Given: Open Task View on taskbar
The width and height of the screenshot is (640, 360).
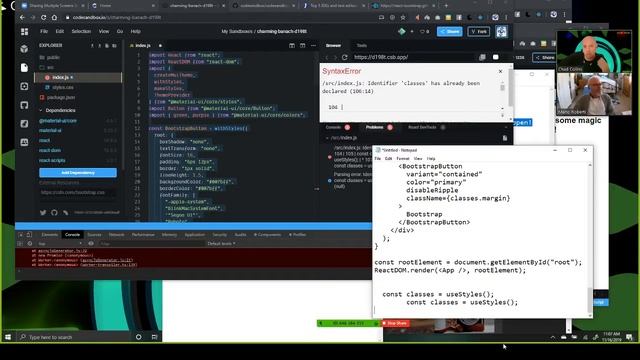Looking at the screenshot, I should pyautogui.click(x=154, y=337).
